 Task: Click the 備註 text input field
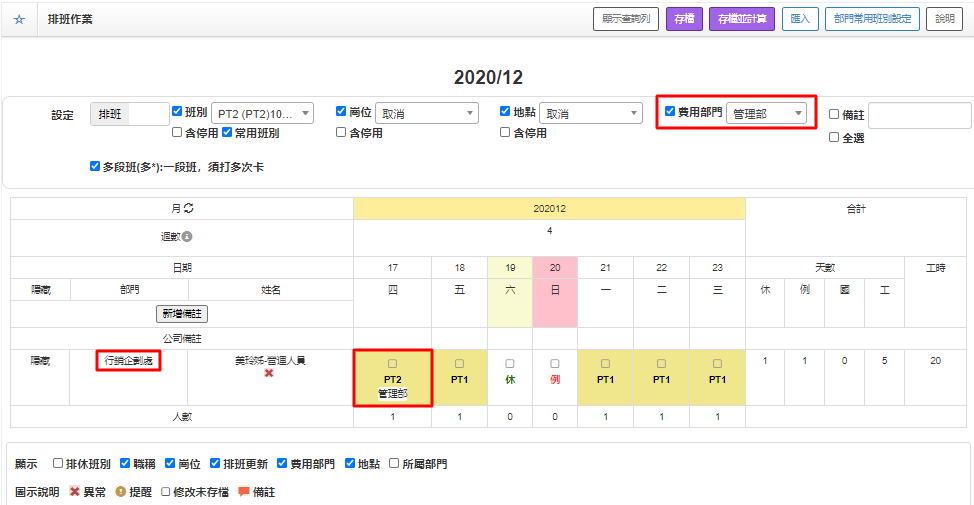point(919,116)
